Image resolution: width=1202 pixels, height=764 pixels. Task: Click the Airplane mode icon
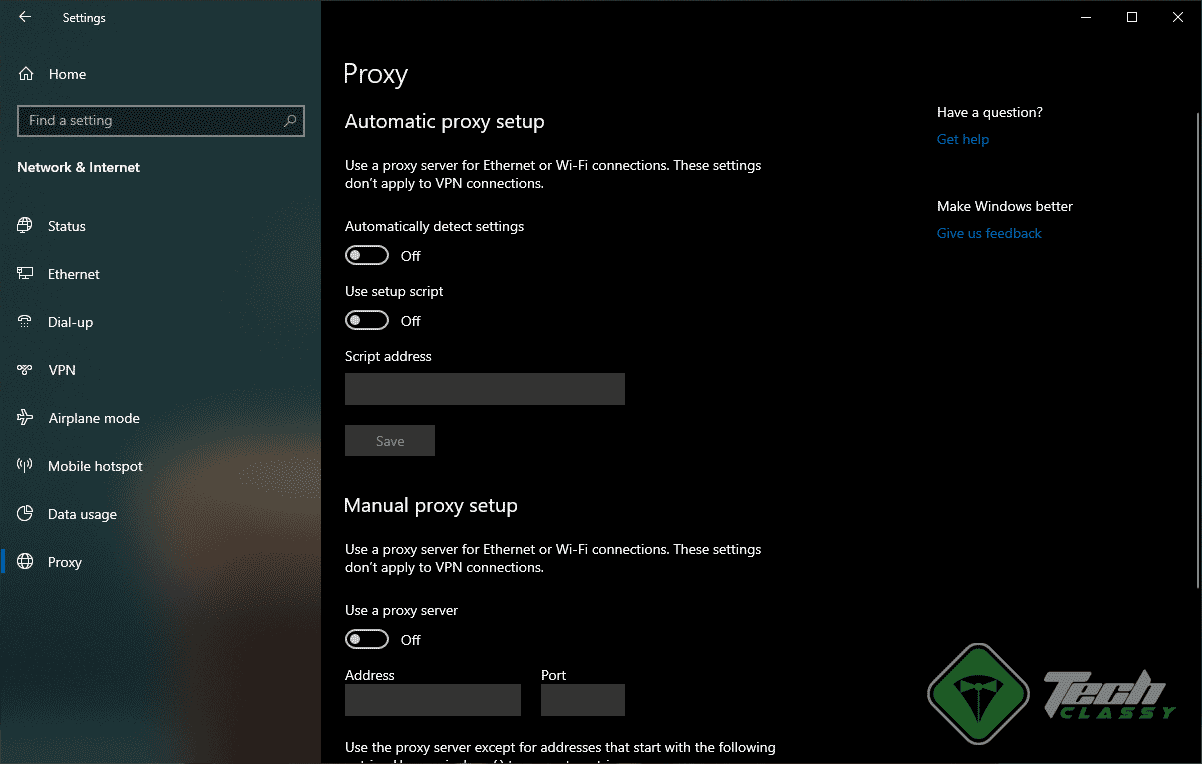coord(24,418)
